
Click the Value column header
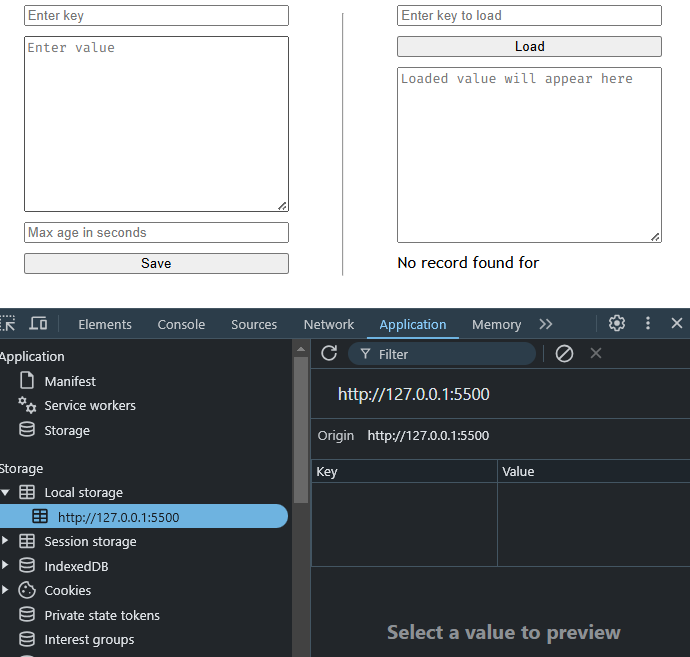tap(594, 471)
